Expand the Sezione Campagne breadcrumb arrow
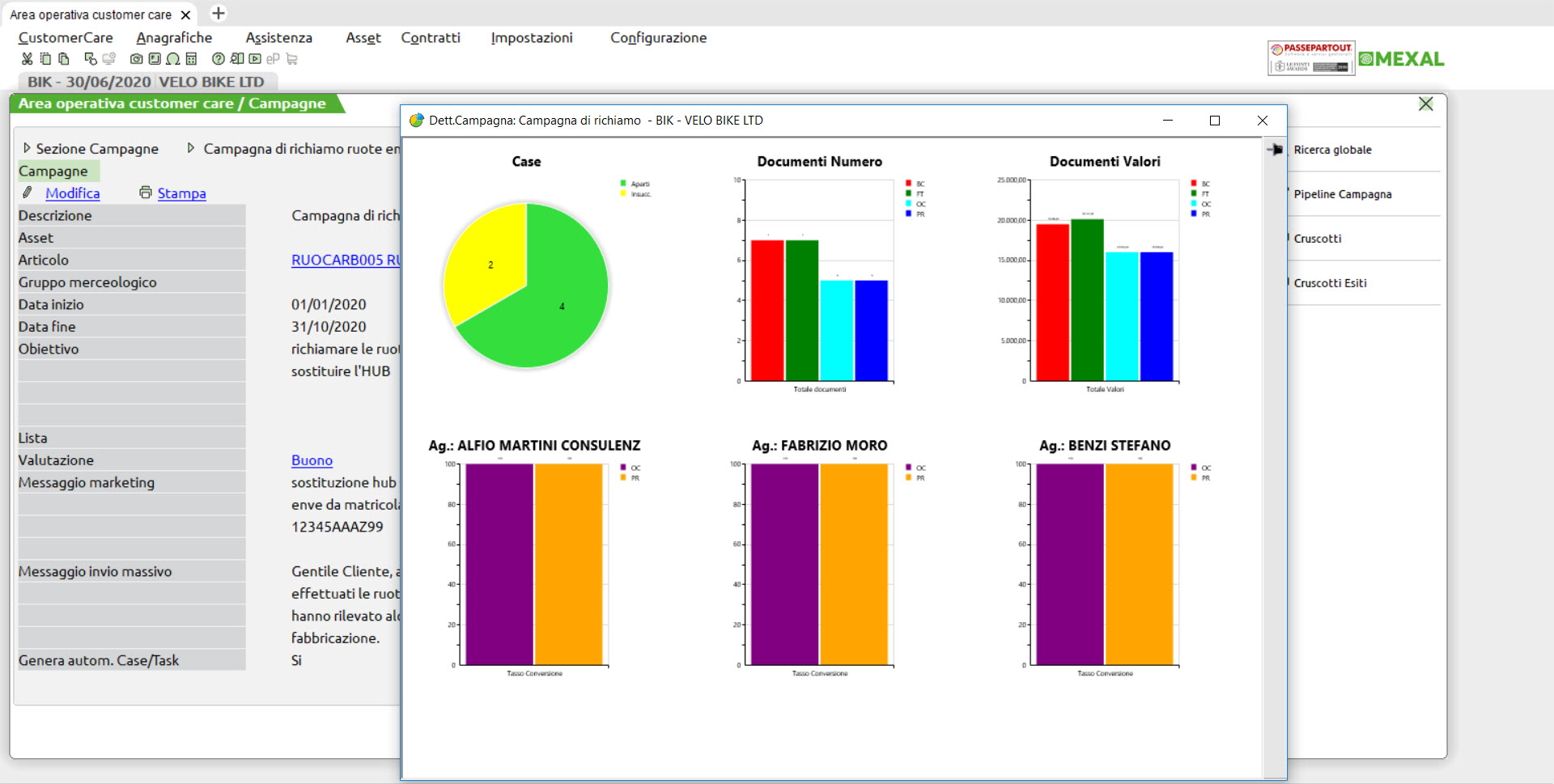1554x784 pixels. tap(27, 148)
